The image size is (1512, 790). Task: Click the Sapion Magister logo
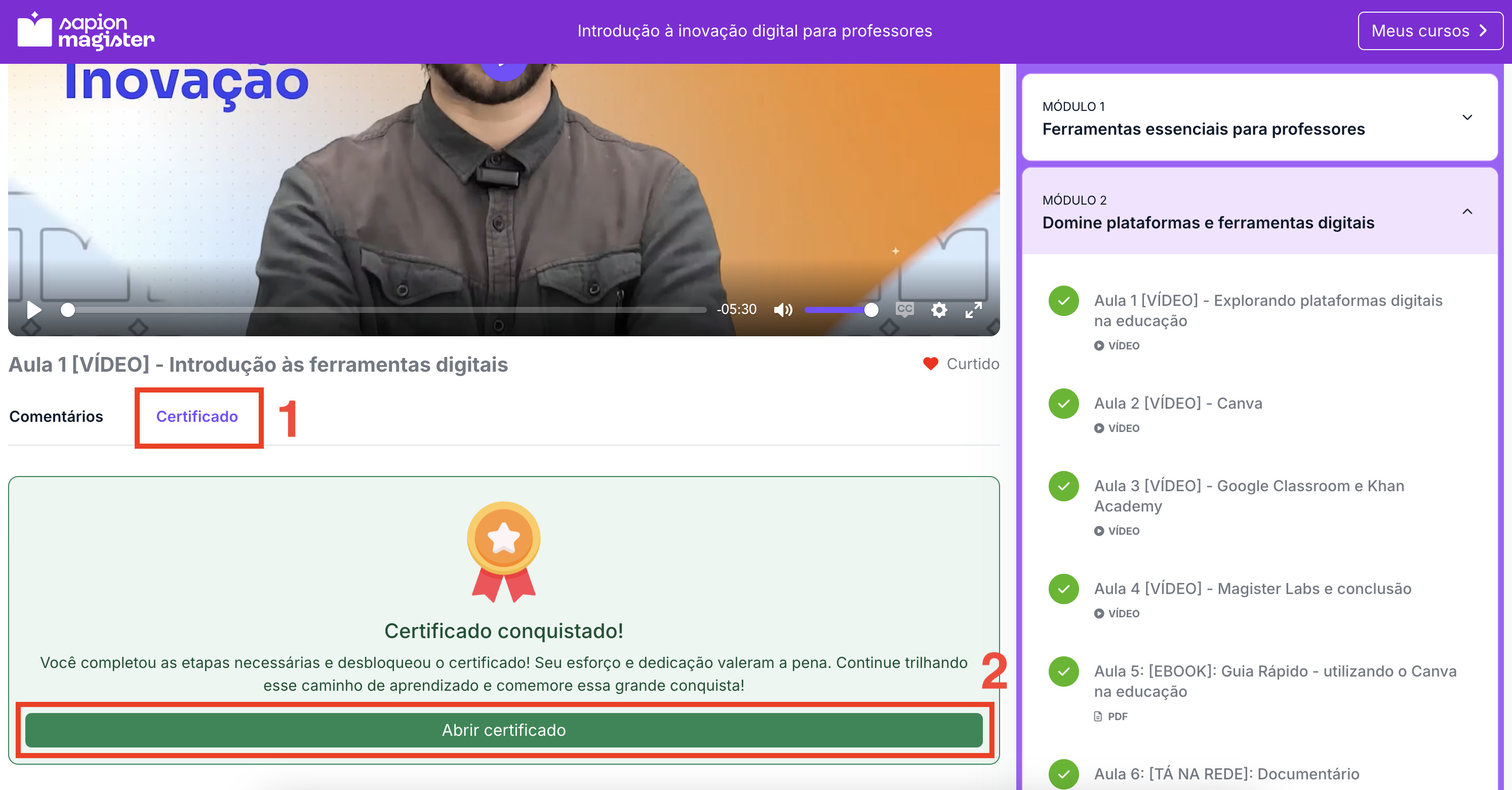(x=86, y=30)
